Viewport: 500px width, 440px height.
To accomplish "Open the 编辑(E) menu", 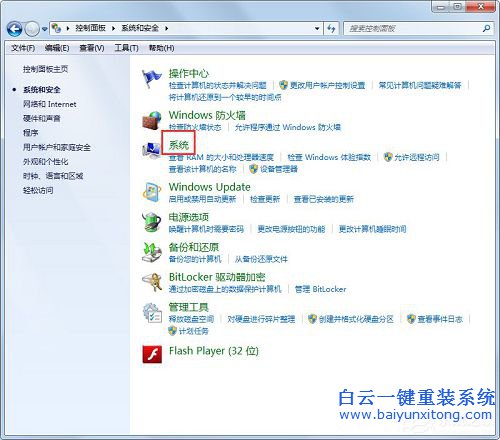I will pyautogui.click(x=57, y=48).
